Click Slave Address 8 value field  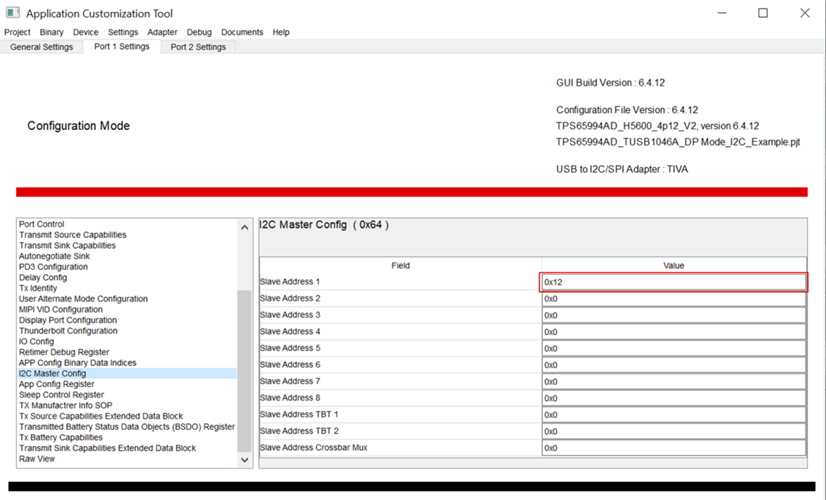674,398
